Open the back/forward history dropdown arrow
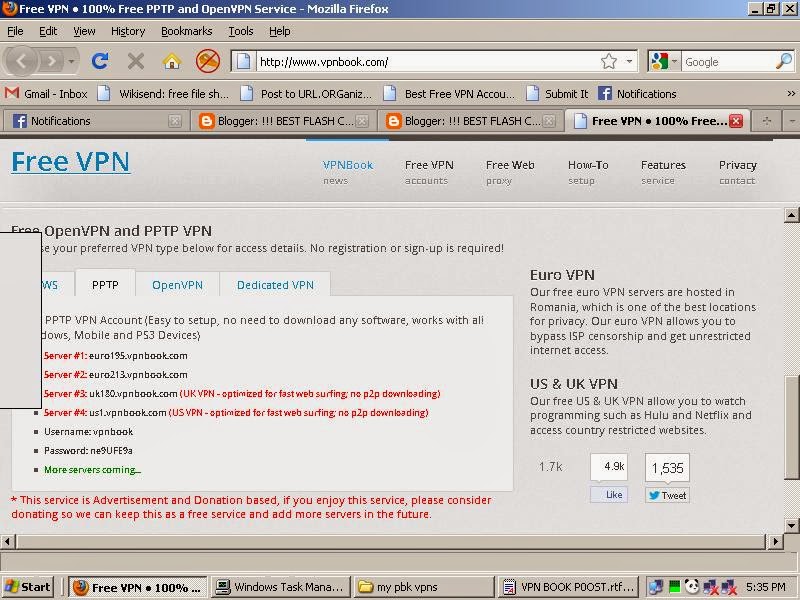Screen dimensions: 800x600 pyautogui.click(x=71, y=62)
